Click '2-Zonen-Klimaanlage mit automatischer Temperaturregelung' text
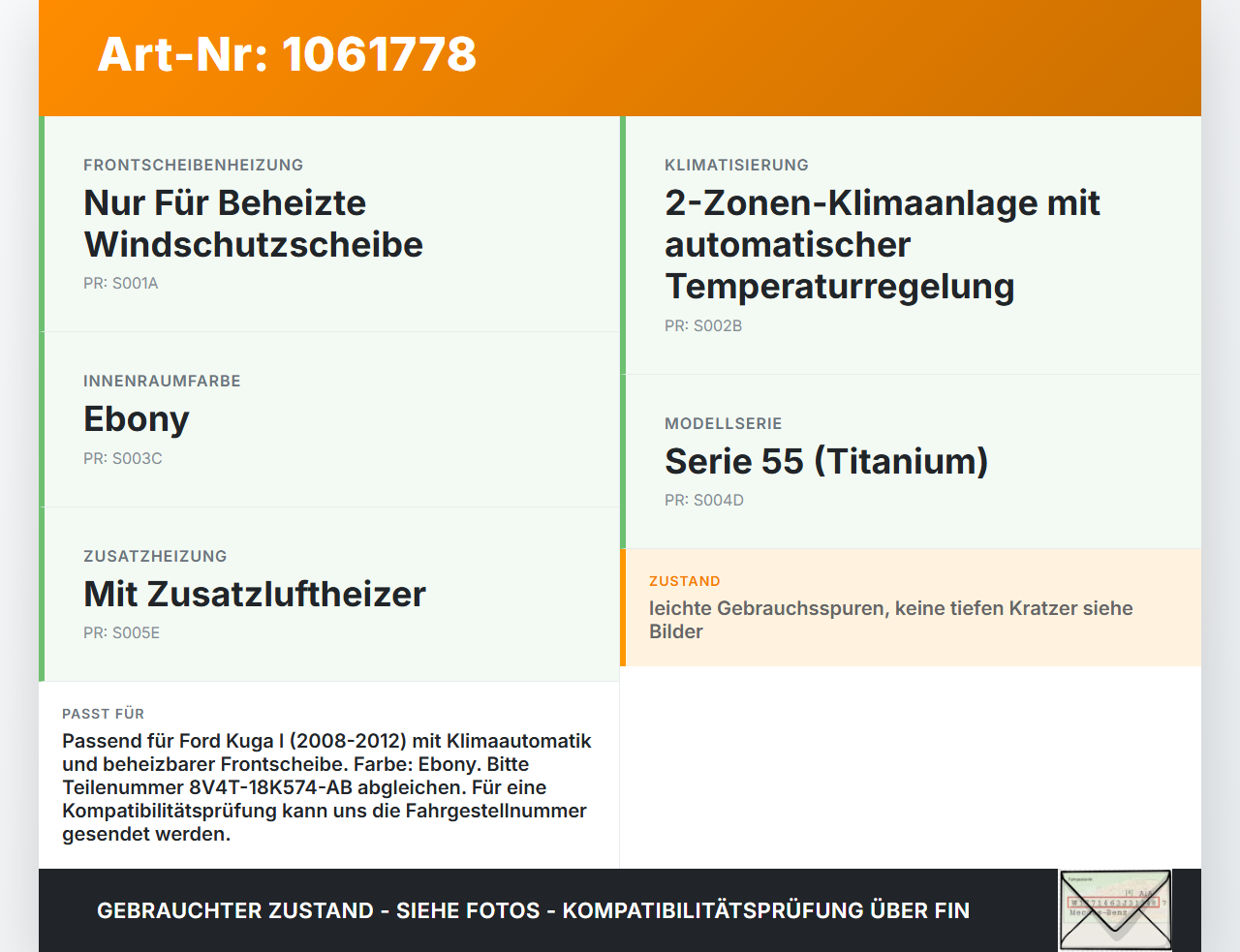This screenshot has width=1240, height=952. [x=883, y=244]
